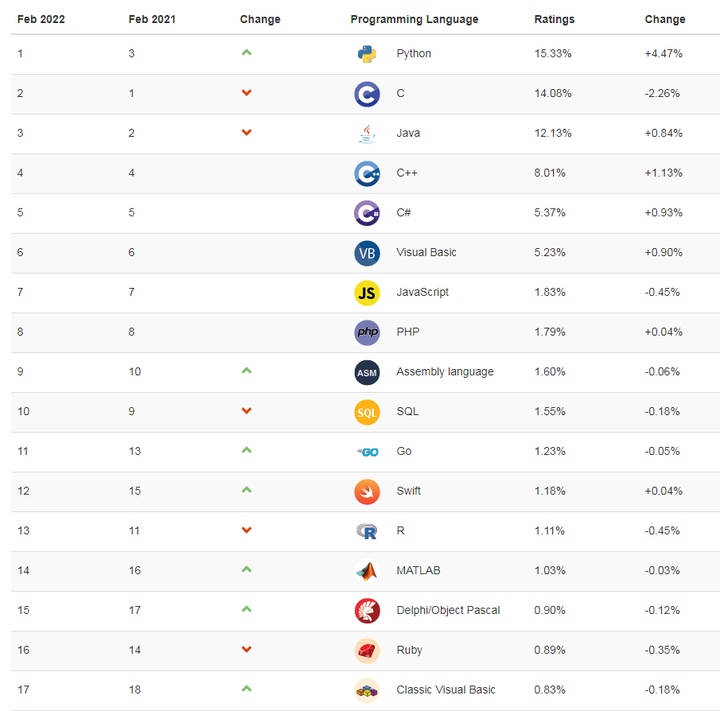Click the Ratings column header
This screenshot has width=720, height=711.
[555, 19]
